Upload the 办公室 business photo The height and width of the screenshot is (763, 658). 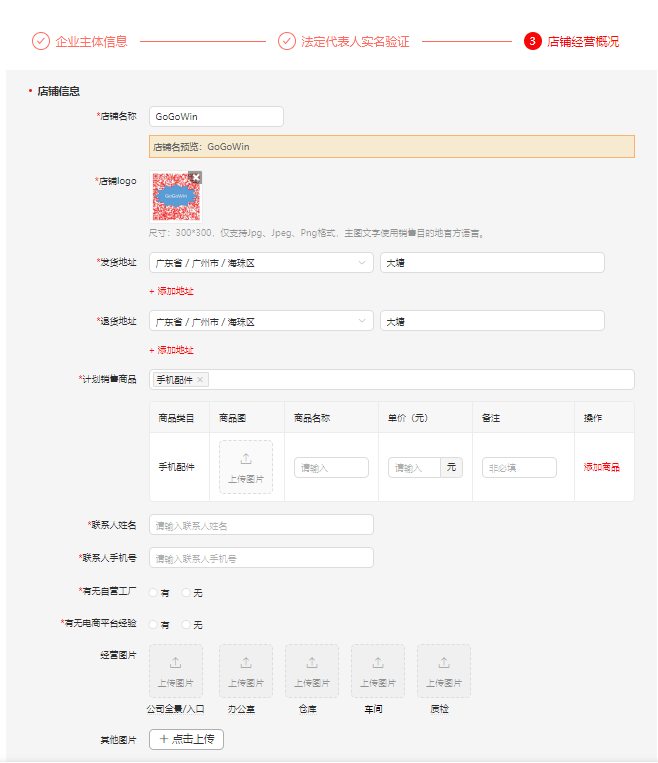[x=246, y=671]
